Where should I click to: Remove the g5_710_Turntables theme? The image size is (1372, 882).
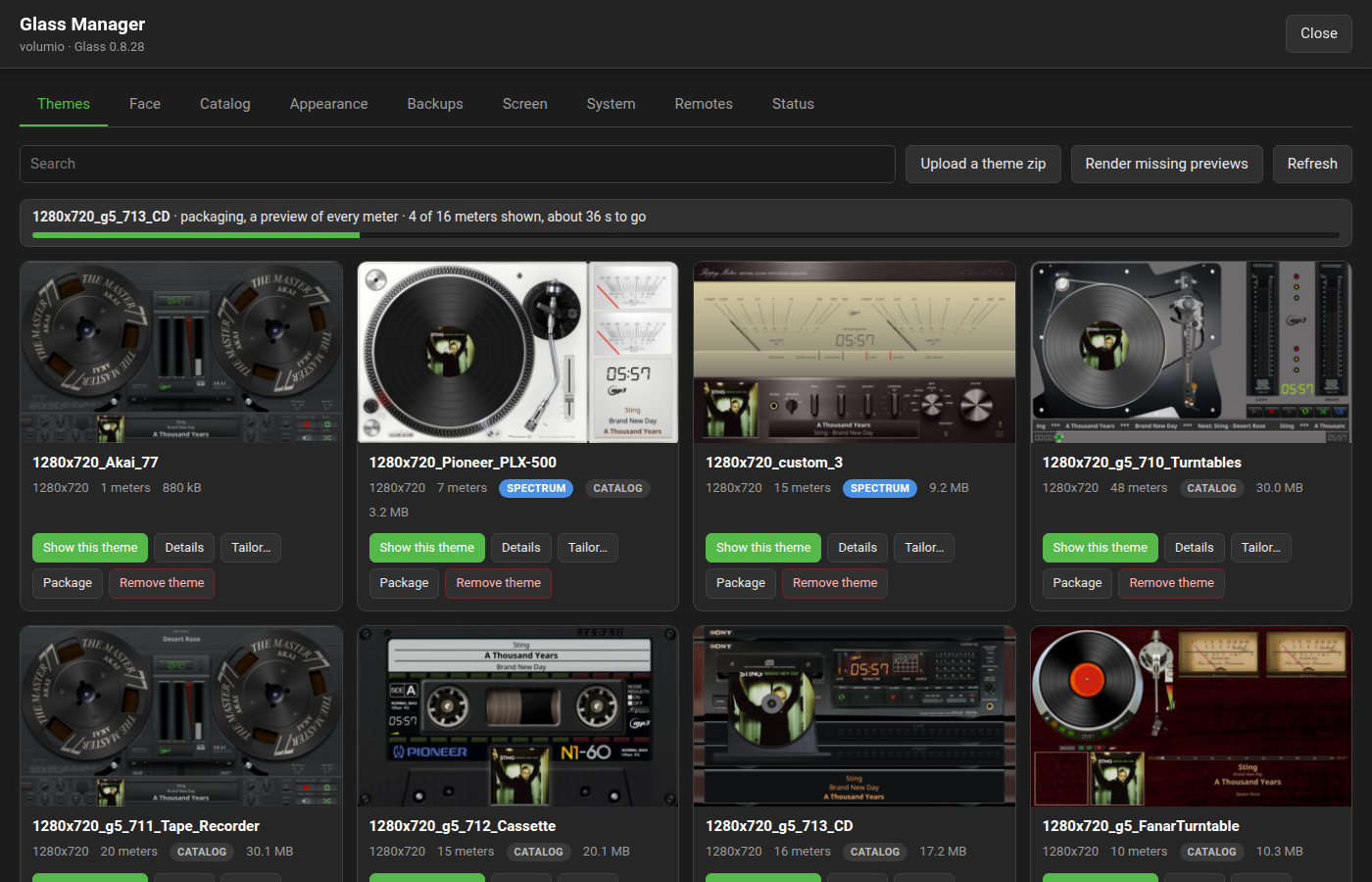click(x=1172, y=583)
